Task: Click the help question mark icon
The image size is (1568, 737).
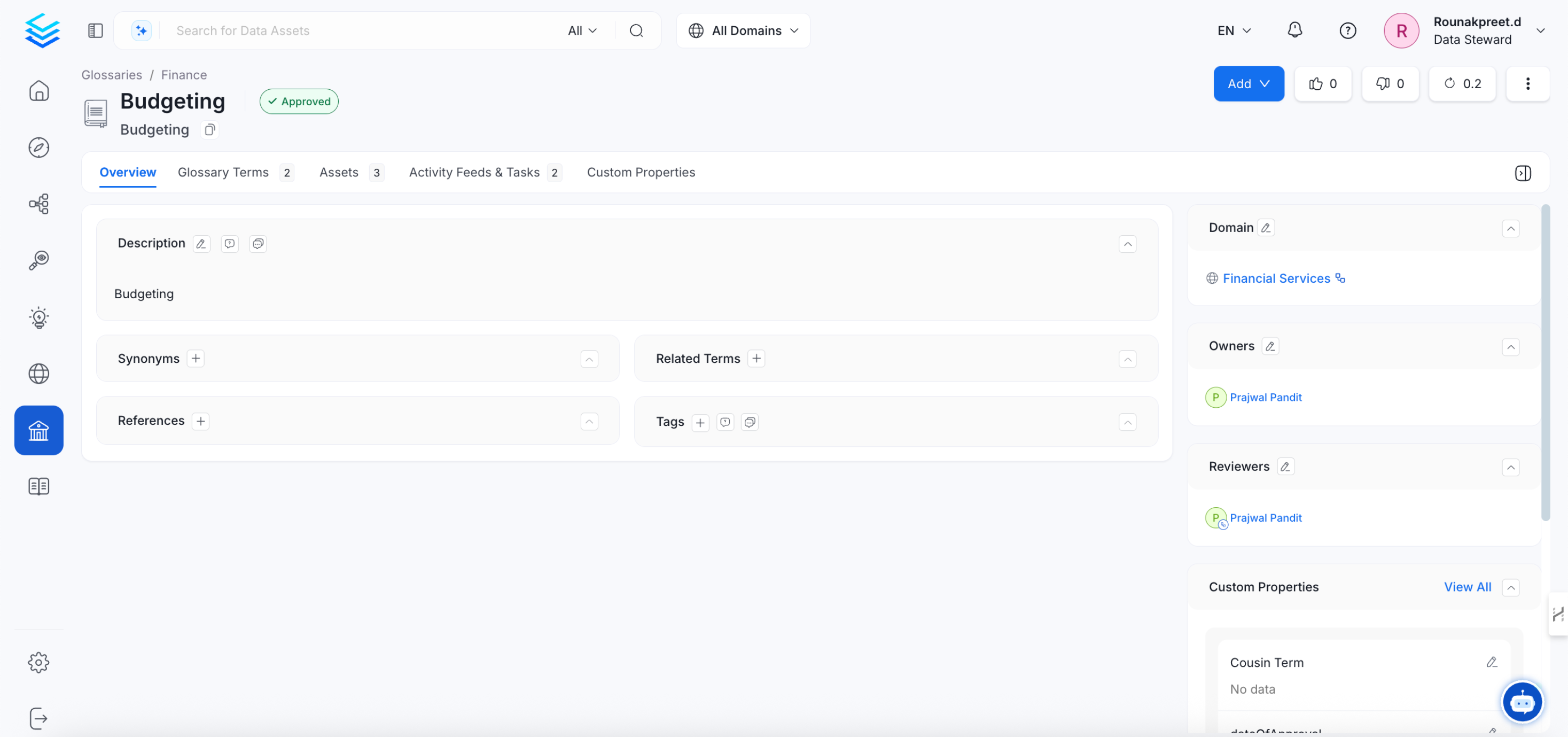Action: coord(1348,30)
